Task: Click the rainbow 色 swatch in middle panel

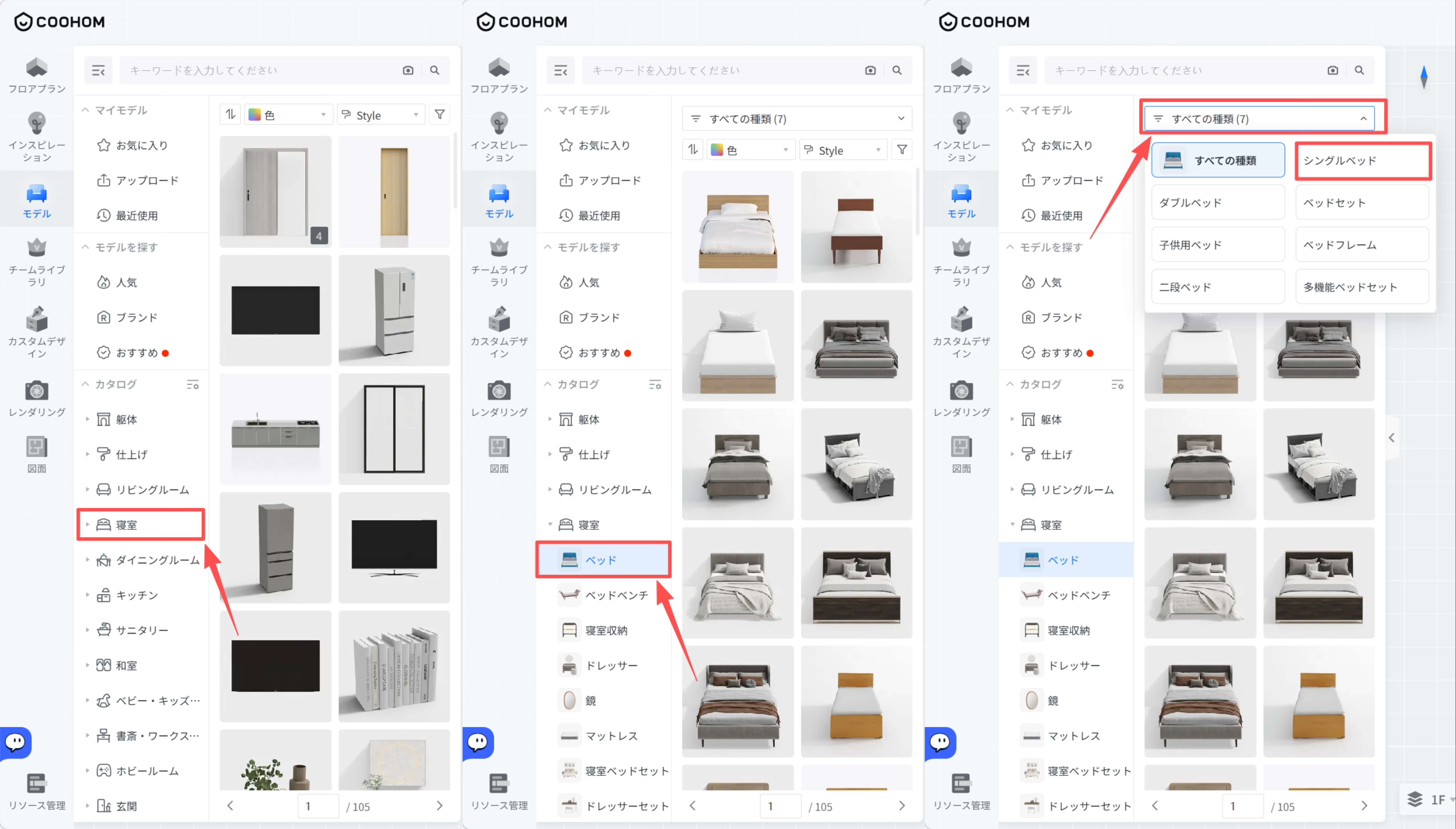Action: point(717,150)
